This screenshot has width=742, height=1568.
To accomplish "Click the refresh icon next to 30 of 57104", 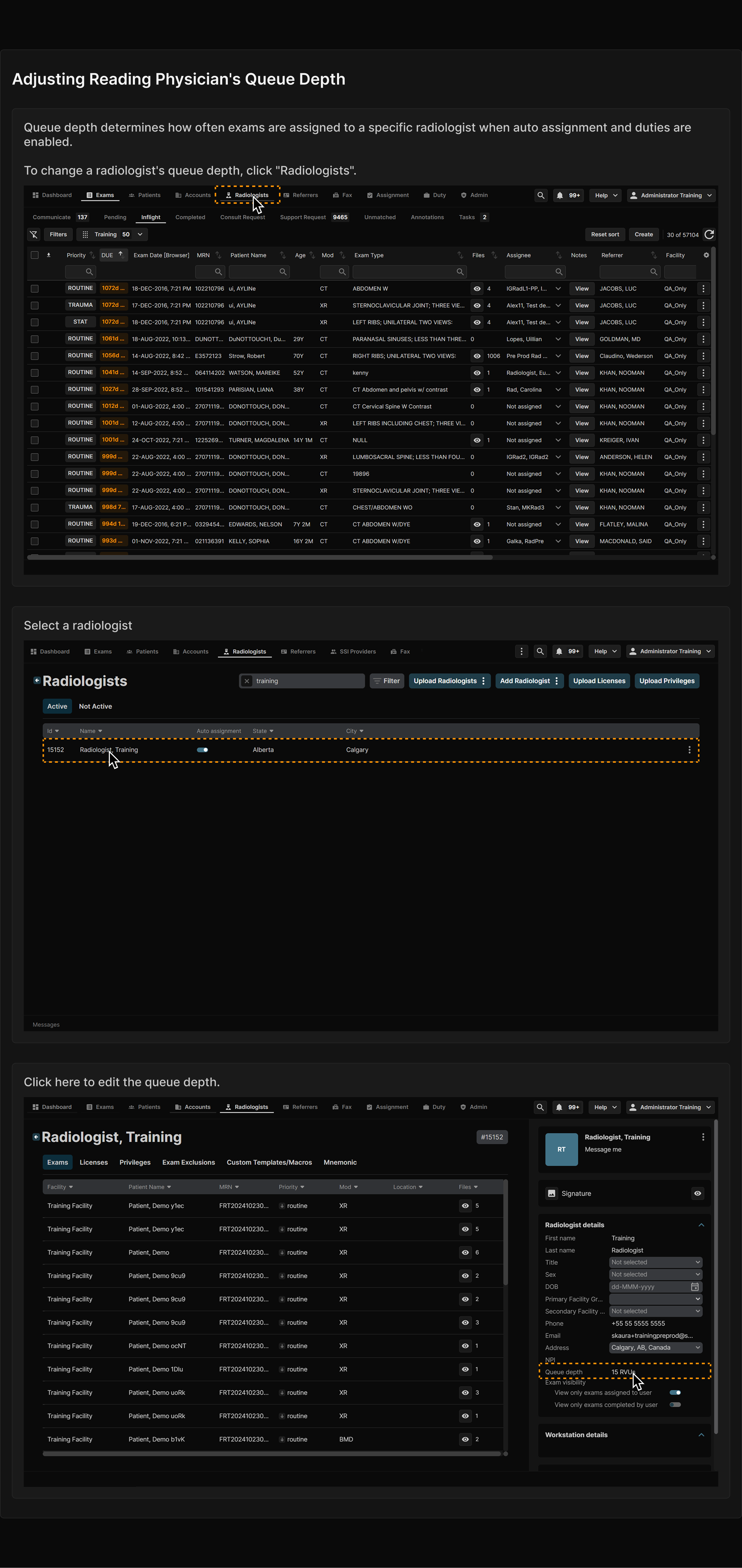I will [x=709, y=234].
